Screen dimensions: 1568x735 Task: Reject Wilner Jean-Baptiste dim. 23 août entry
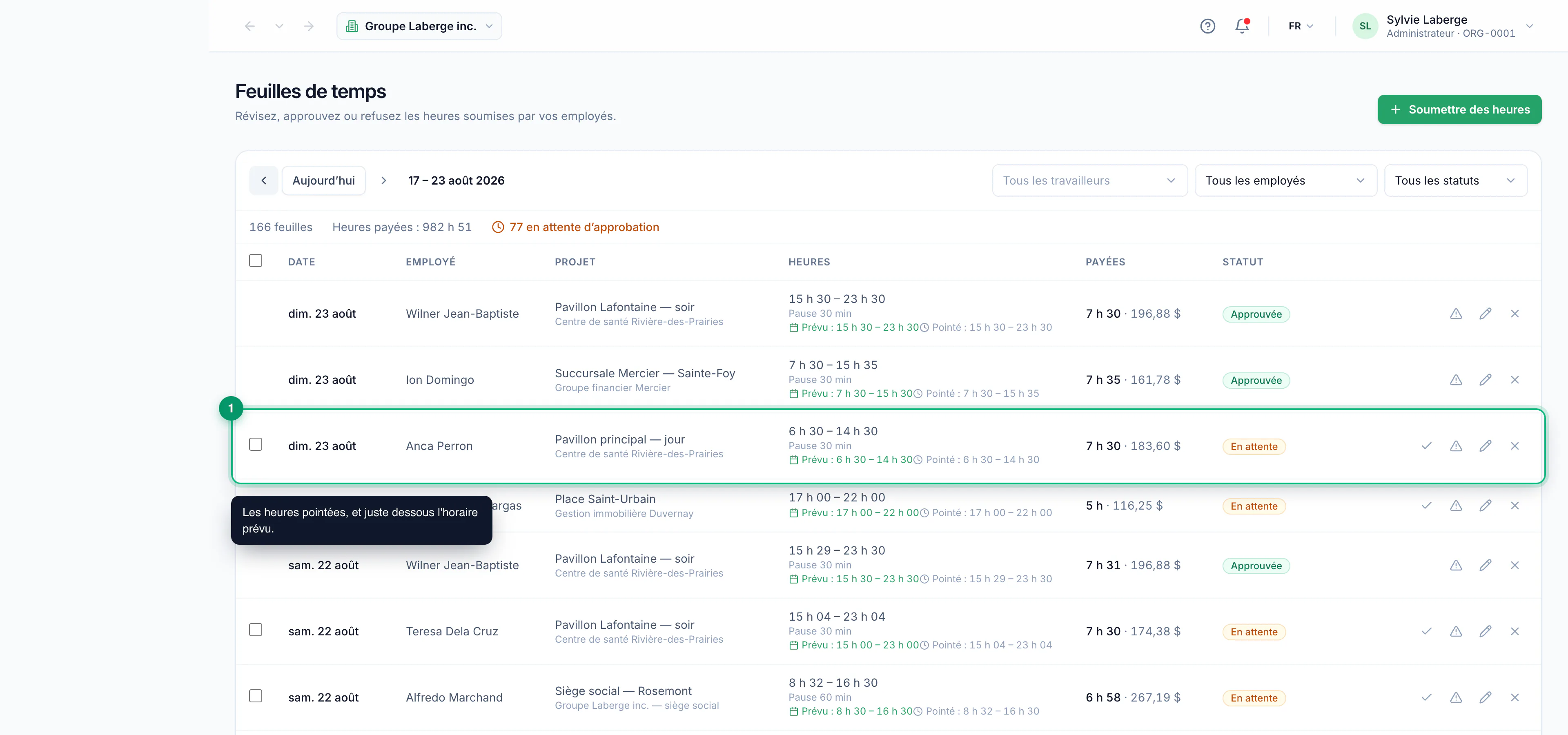(x=1515, y=314)
